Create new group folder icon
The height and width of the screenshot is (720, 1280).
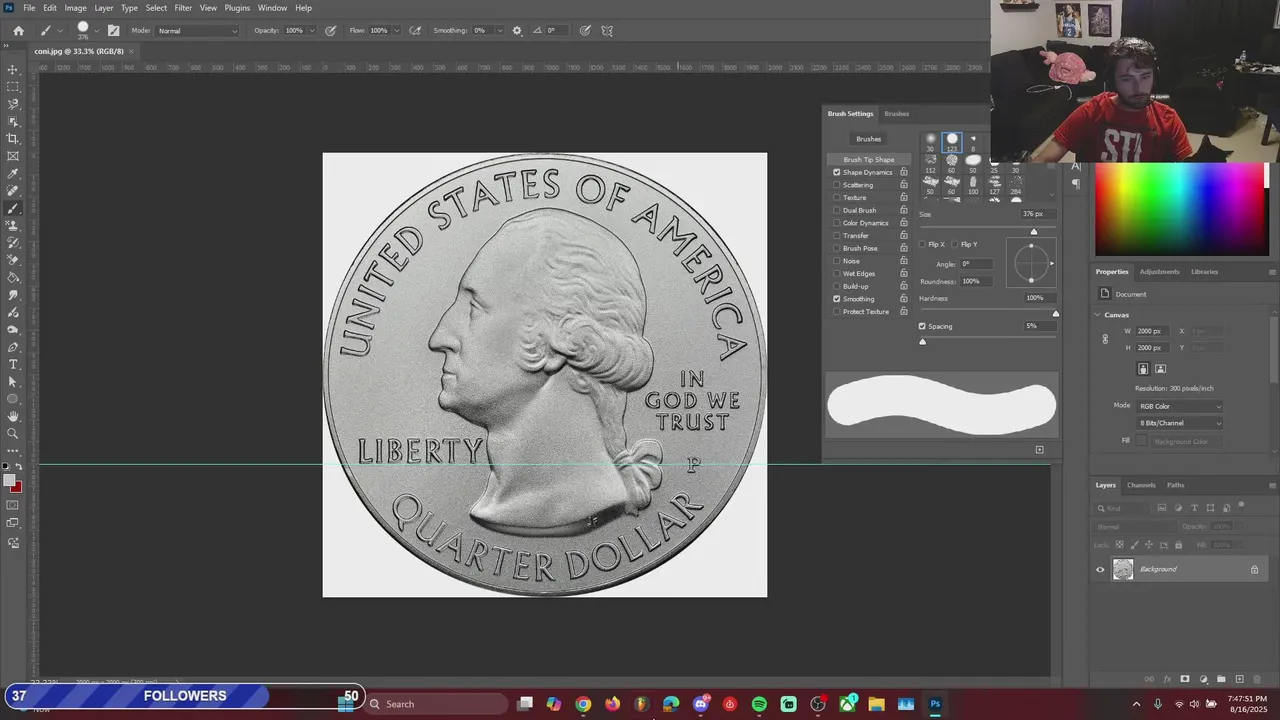(1221, 679)
